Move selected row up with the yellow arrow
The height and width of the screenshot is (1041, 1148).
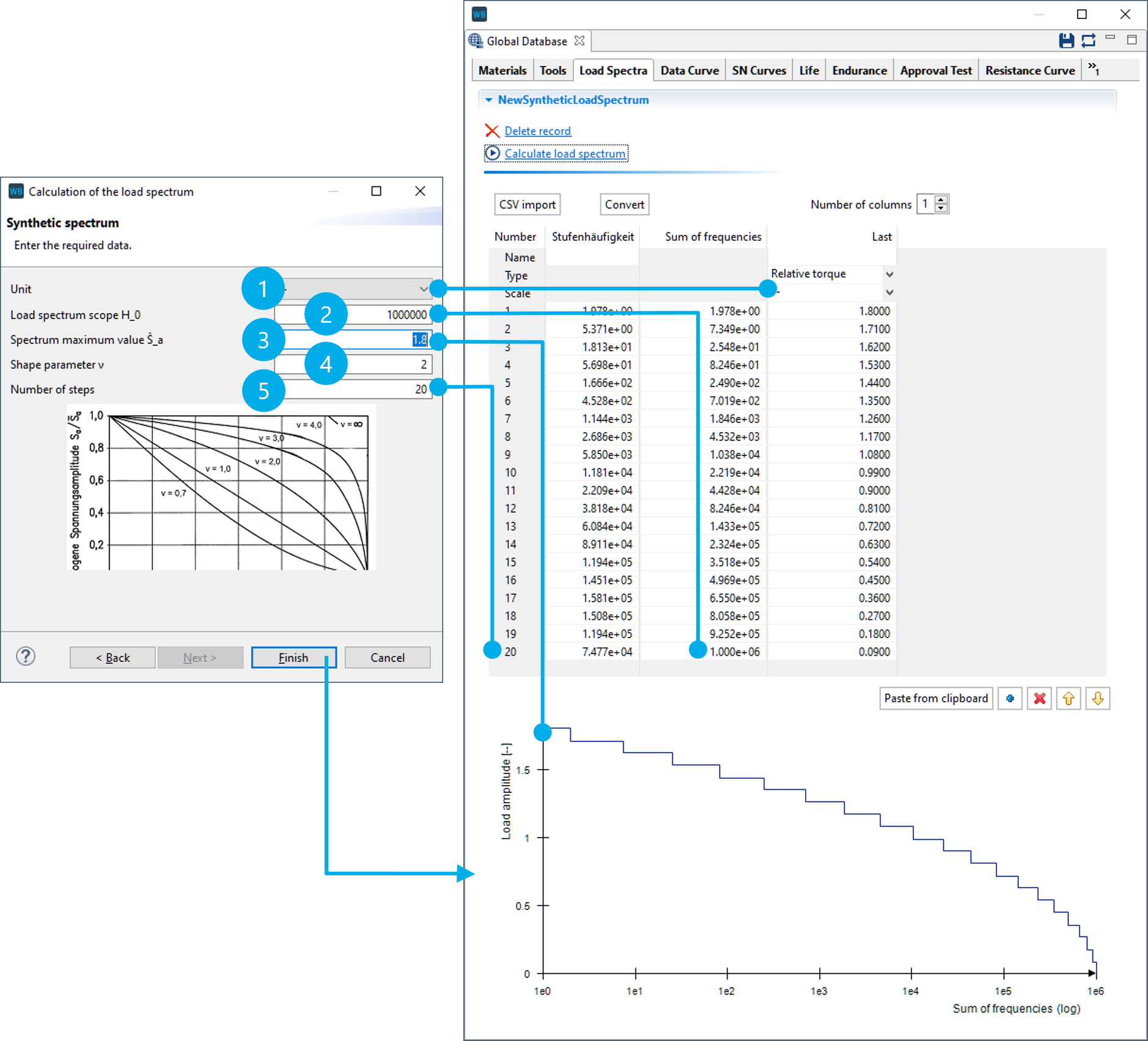tap(1069, 698)
